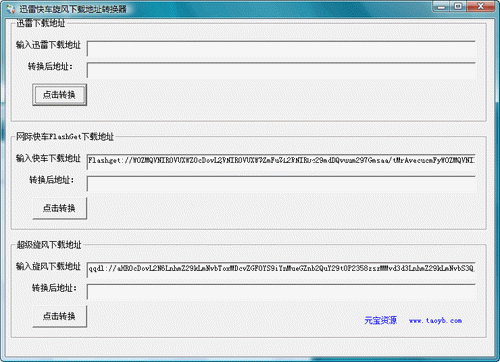Minimize the converter window
The image size is (500, 362).
tap(442, 6)
